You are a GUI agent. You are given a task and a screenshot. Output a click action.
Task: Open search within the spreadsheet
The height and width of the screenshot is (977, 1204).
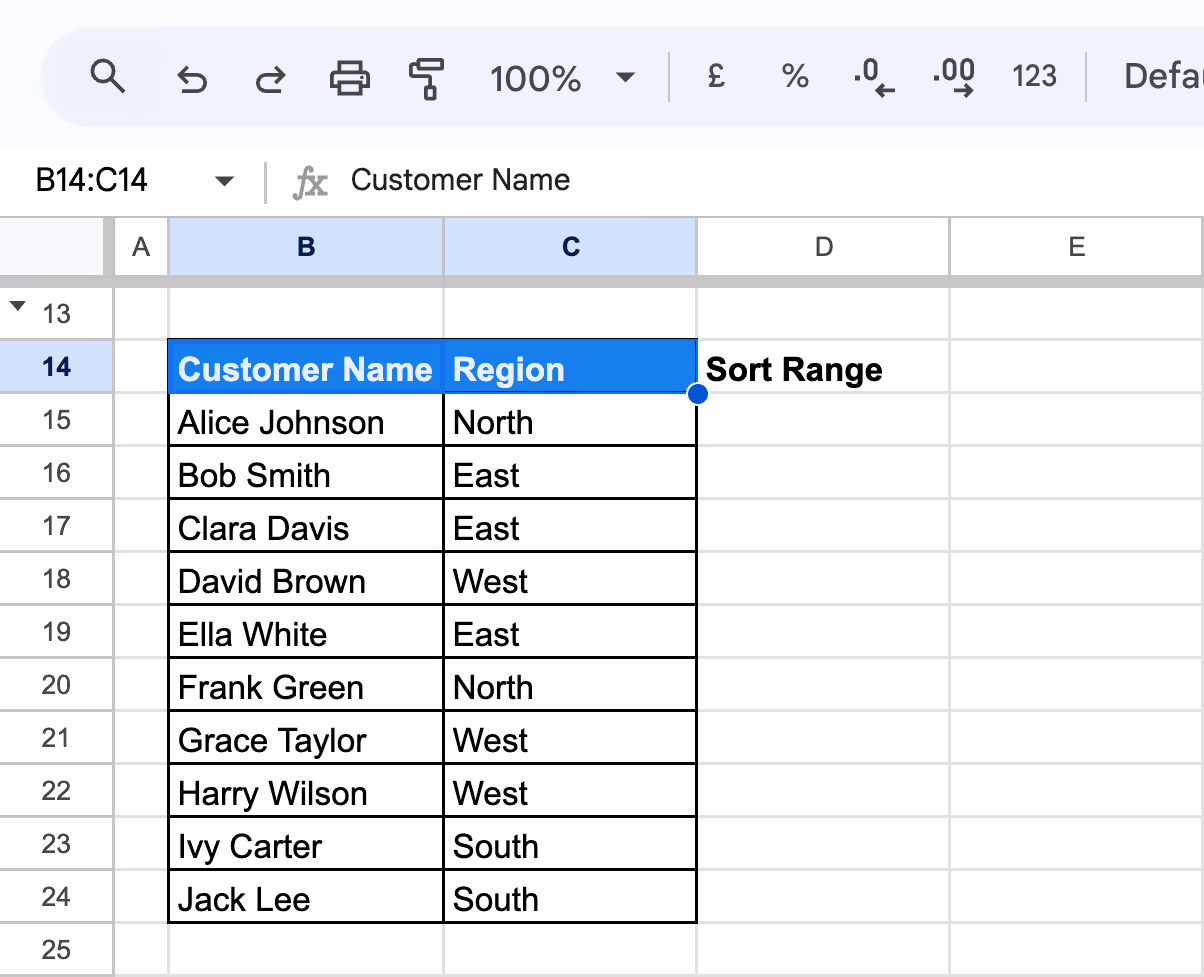click(x=108, y=76)
